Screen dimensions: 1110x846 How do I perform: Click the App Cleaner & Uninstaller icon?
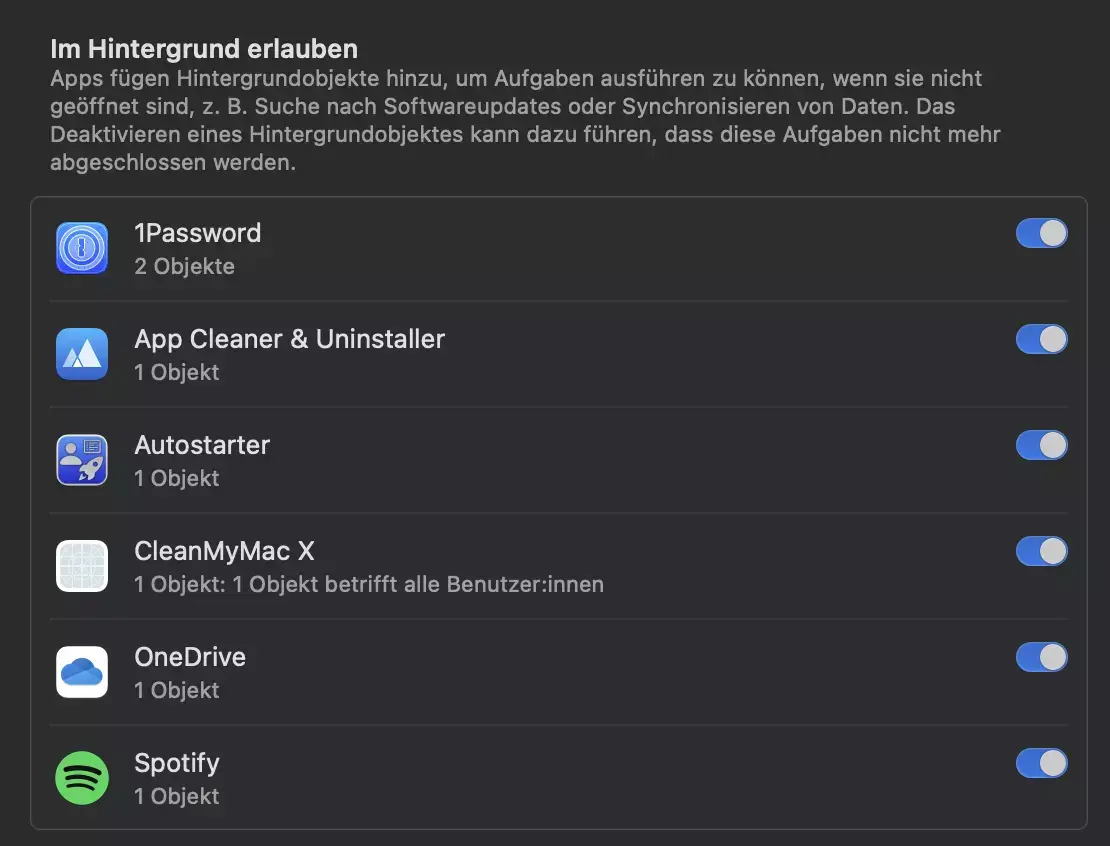click(82, 354)
